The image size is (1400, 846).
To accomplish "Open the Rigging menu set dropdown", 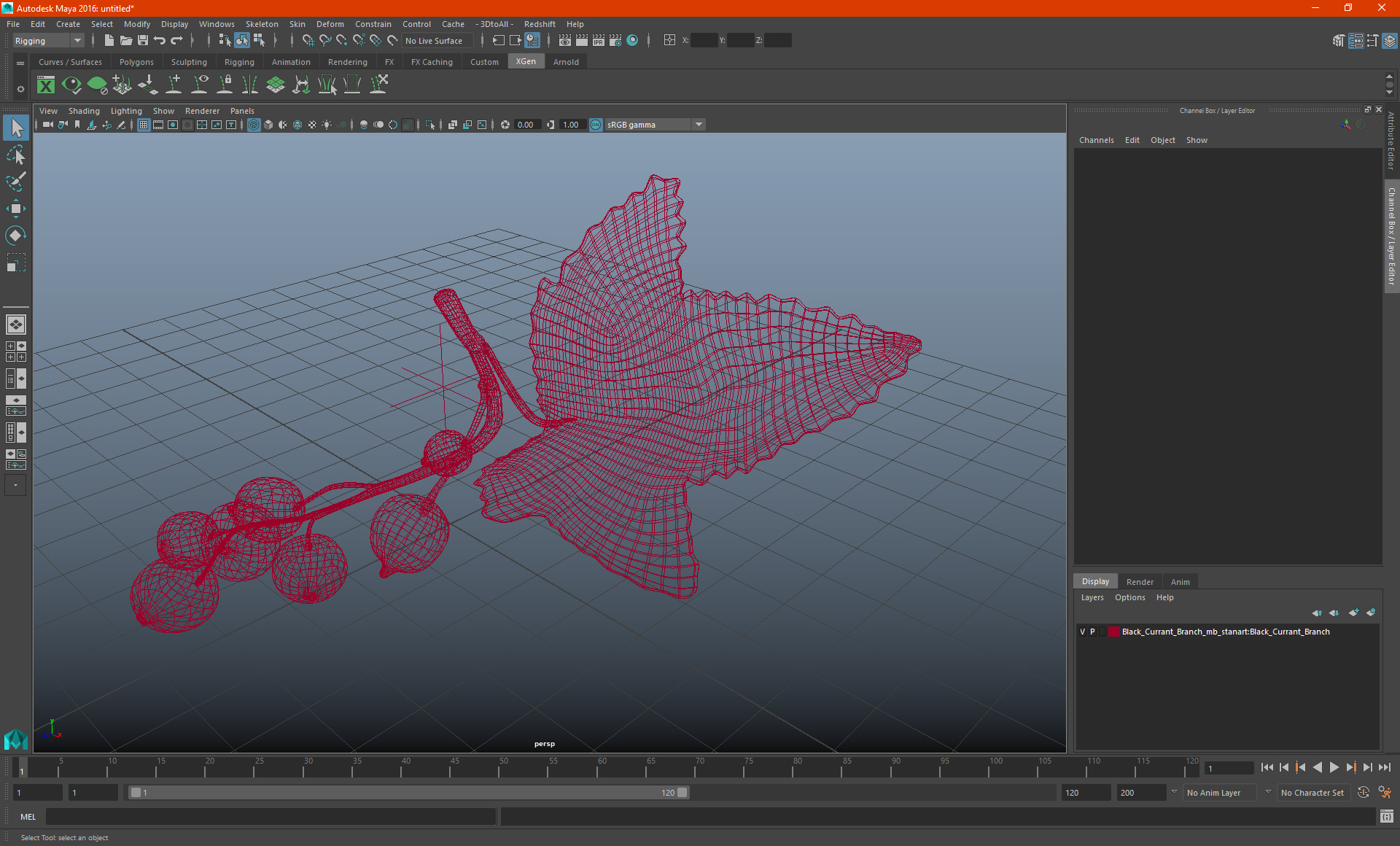I will (48, 41).
